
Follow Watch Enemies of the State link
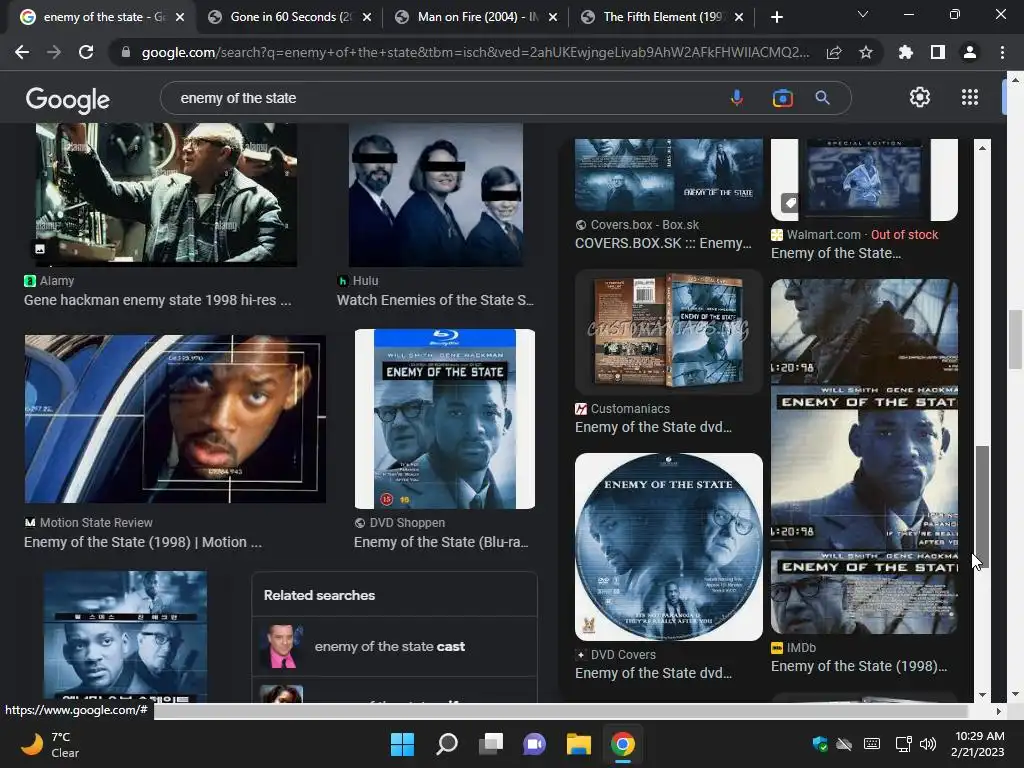(x=435, y=300)
